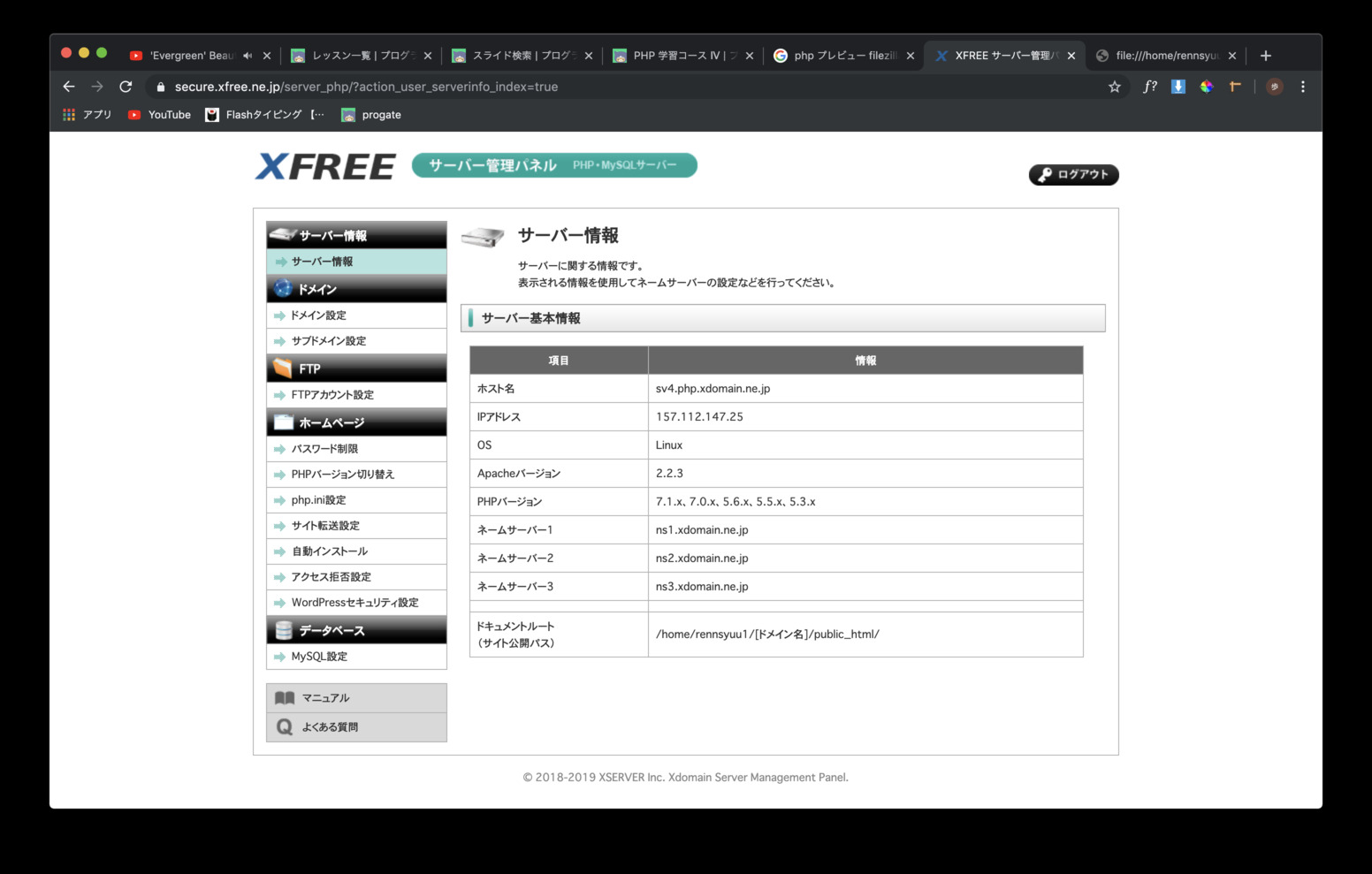
Task: Bookmark this page with the star icon
Action: 1114,87
